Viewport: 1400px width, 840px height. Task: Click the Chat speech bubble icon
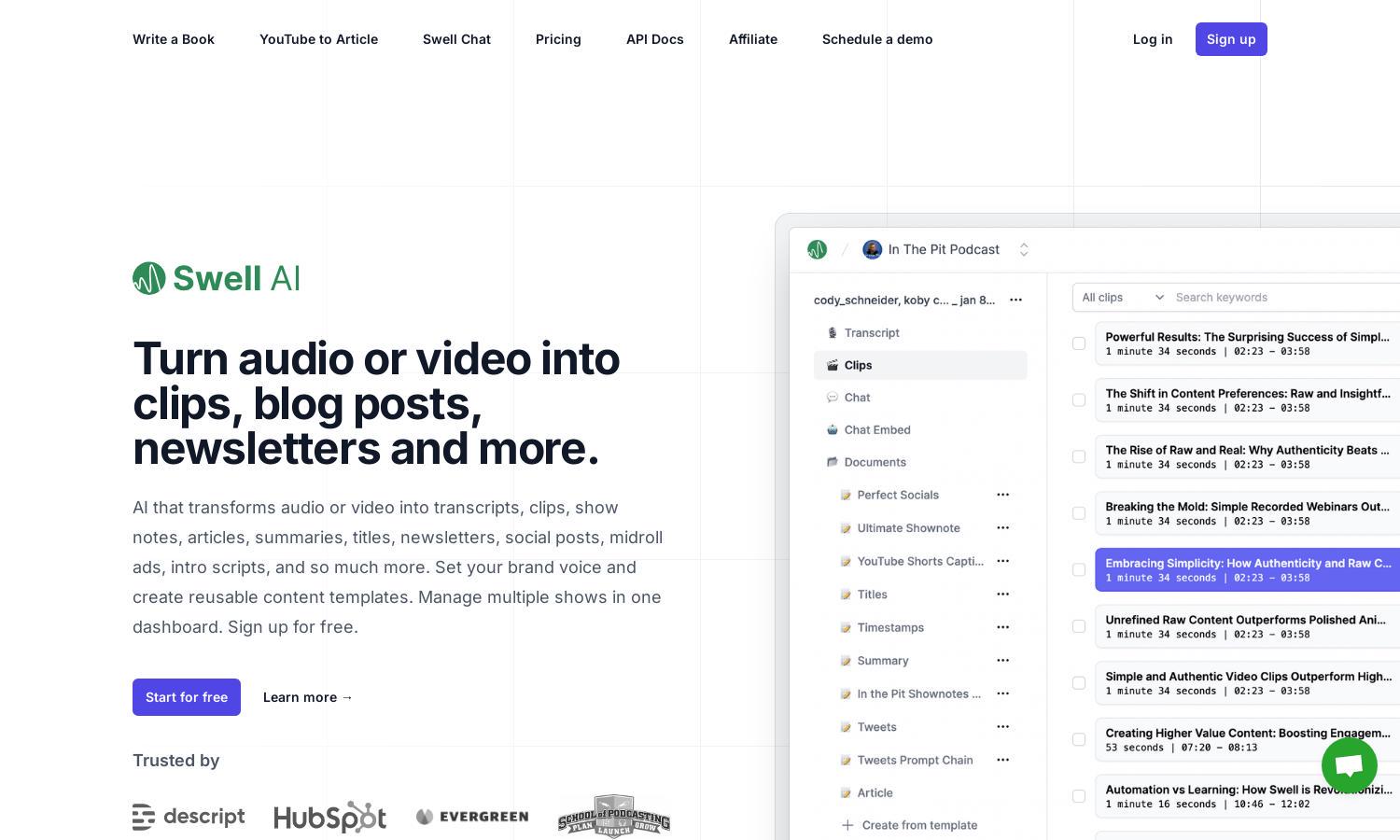(x=833, y=398)
